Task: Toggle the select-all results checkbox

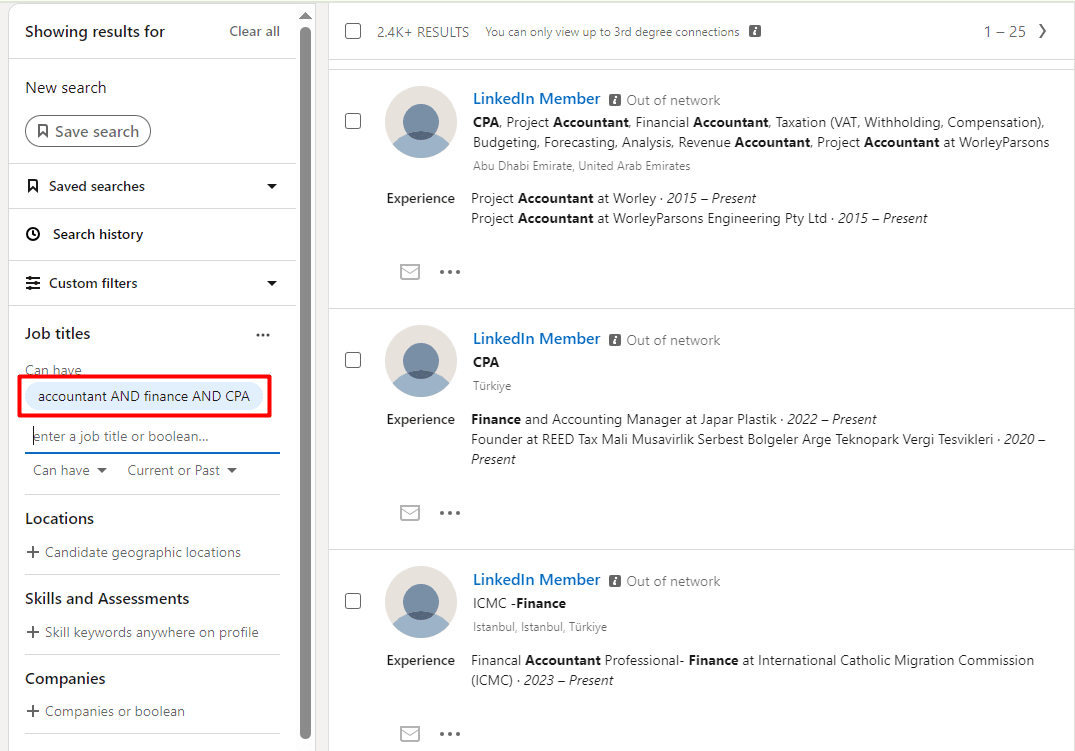Action: tap(353, 31)
